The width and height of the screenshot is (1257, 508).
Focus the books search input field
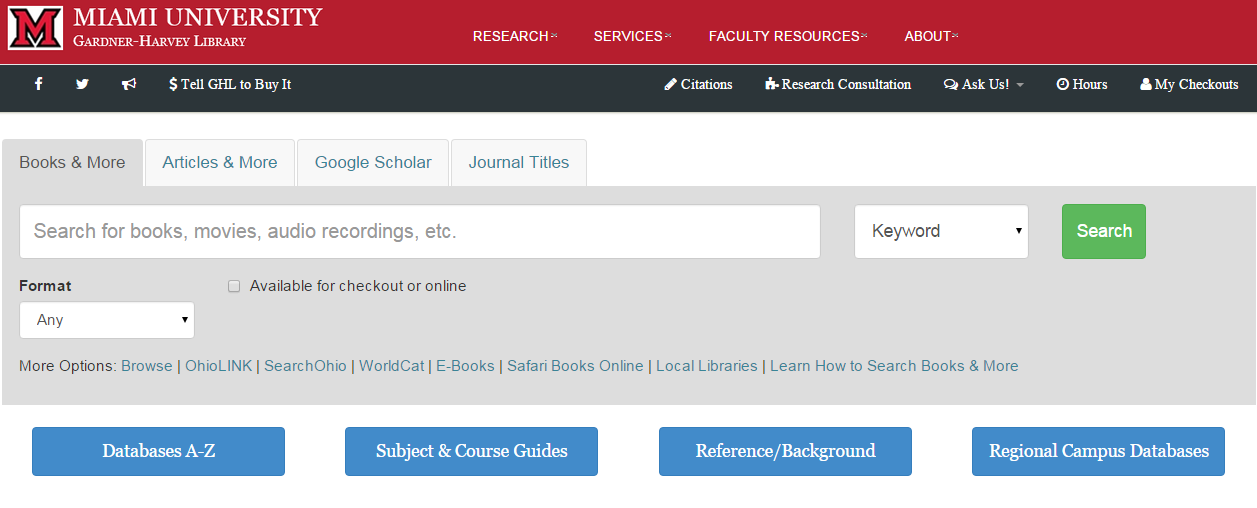pyautogui.click(x=420, y=231)
